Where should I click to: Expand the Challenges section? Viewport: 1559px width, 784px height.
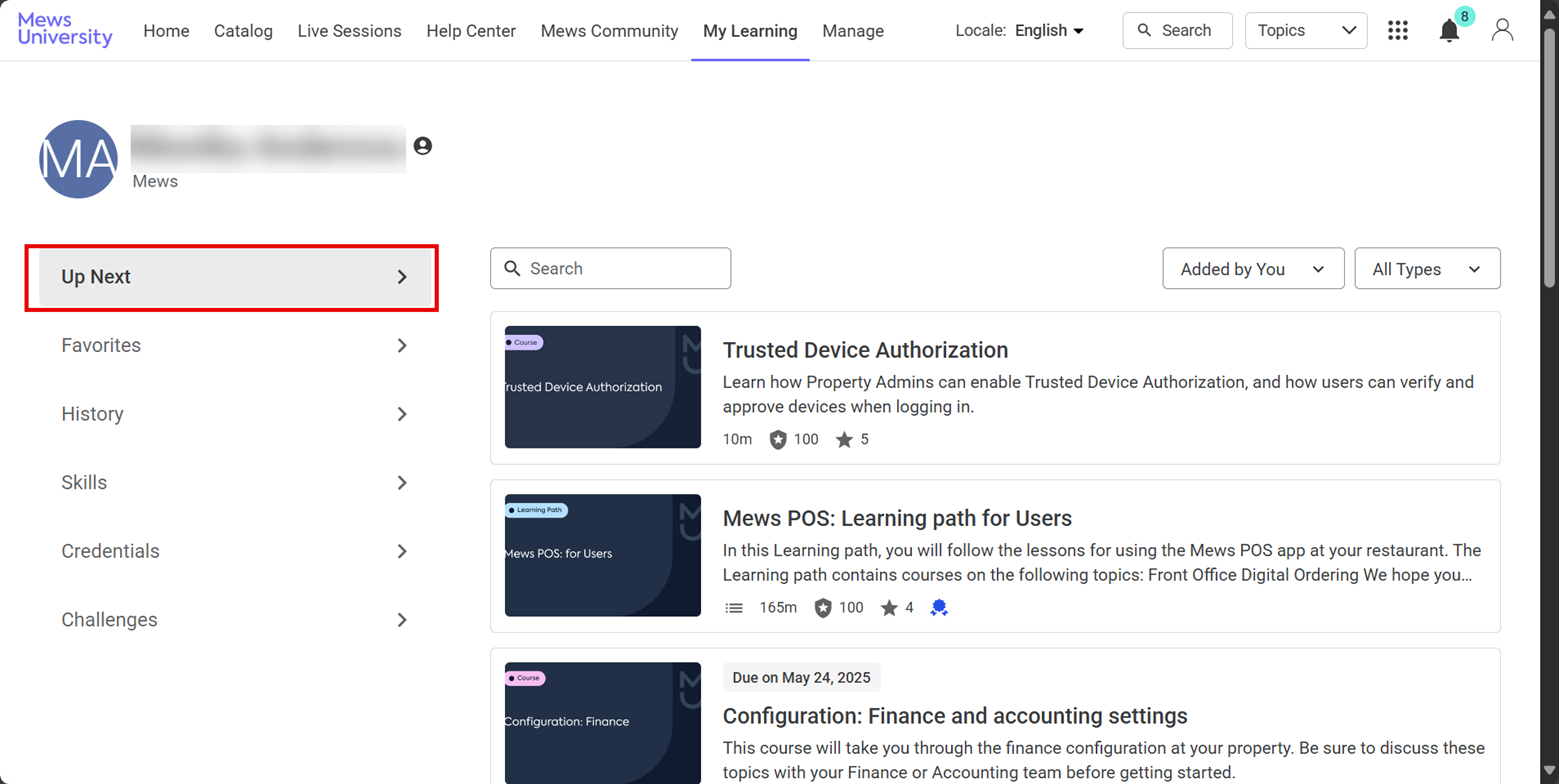(235, 620)
